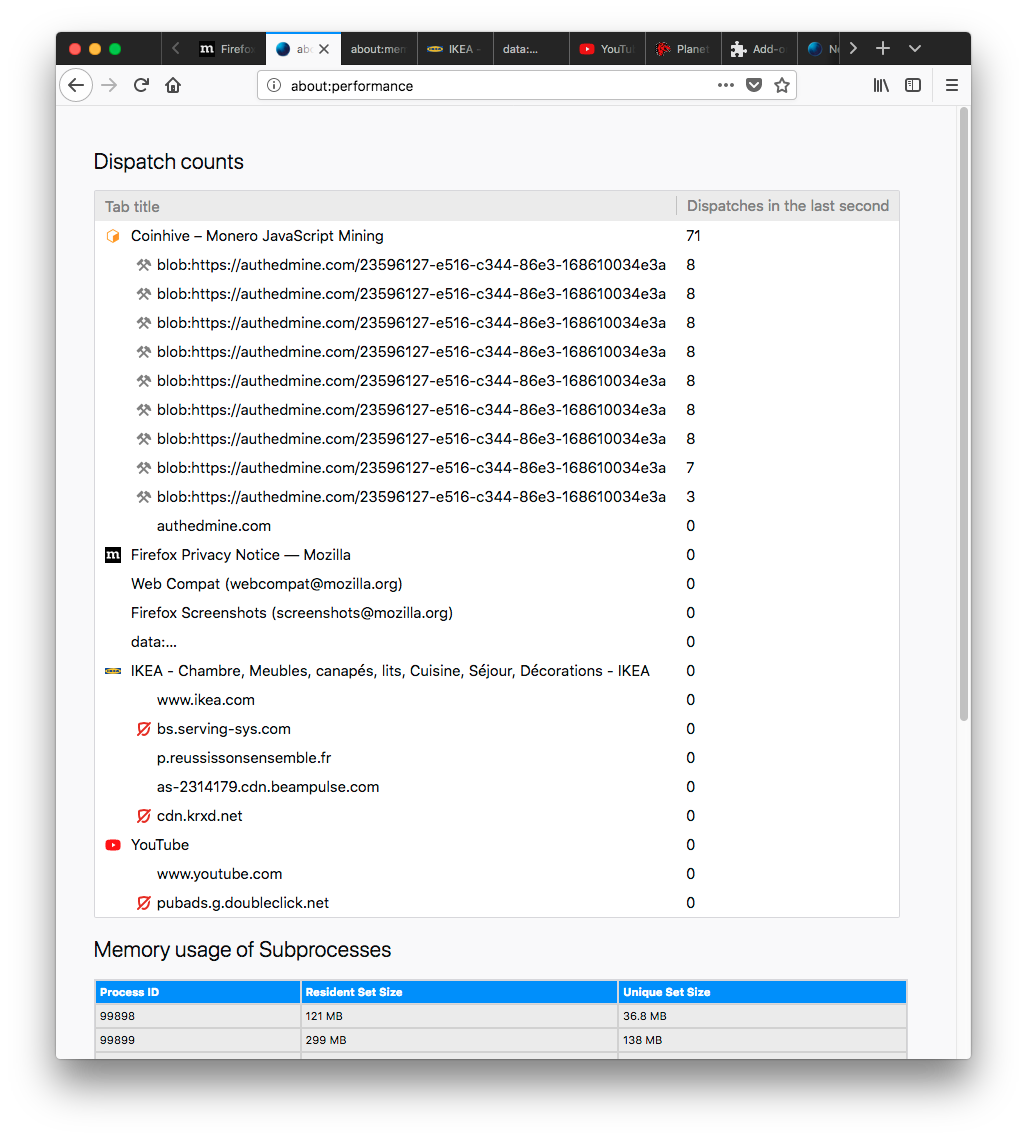
Task: Open the Library bookshelf icon
Action: (x=881, y=85)
